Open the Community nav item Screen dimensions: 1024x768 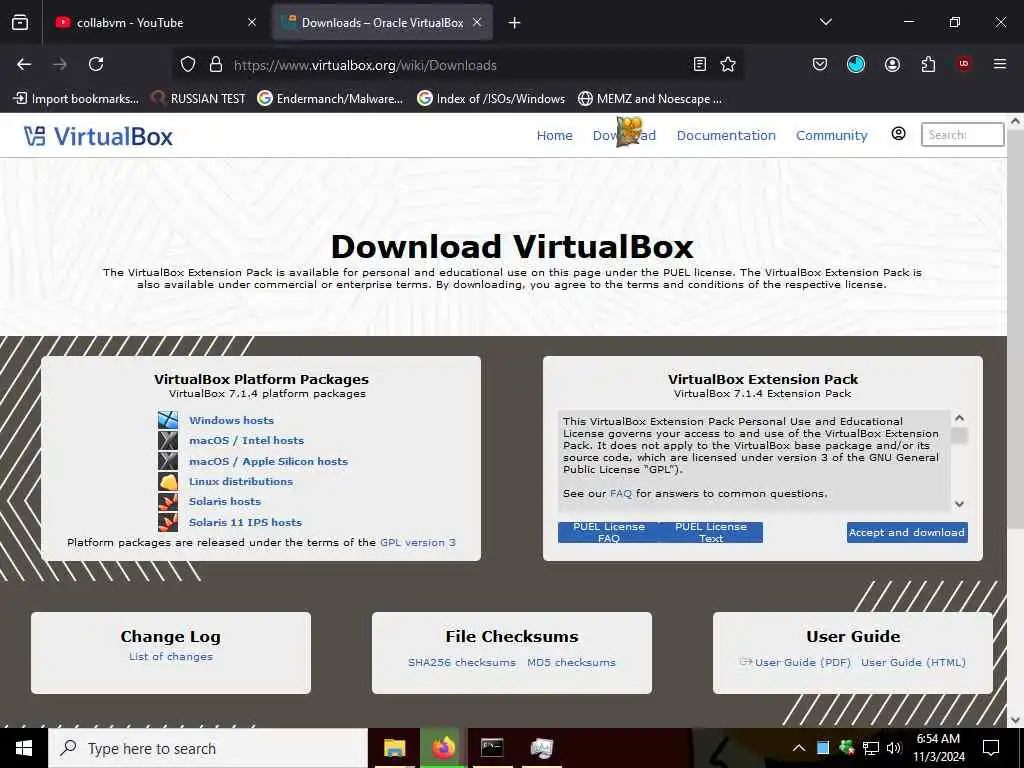831,135
